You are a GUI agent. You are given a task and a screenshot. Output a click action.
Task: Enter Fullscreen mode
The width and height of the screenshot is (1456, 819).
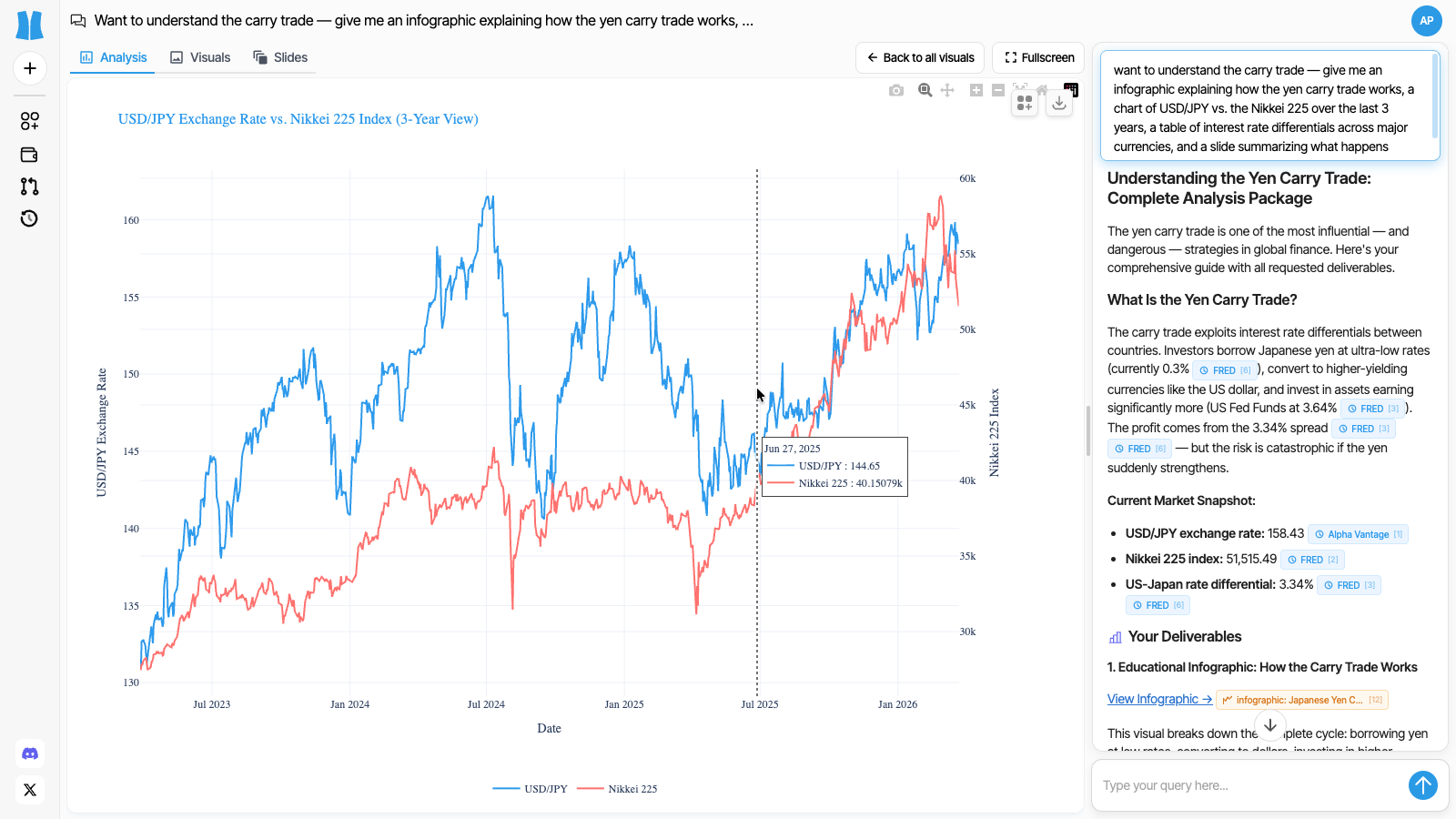point(1037,57)
